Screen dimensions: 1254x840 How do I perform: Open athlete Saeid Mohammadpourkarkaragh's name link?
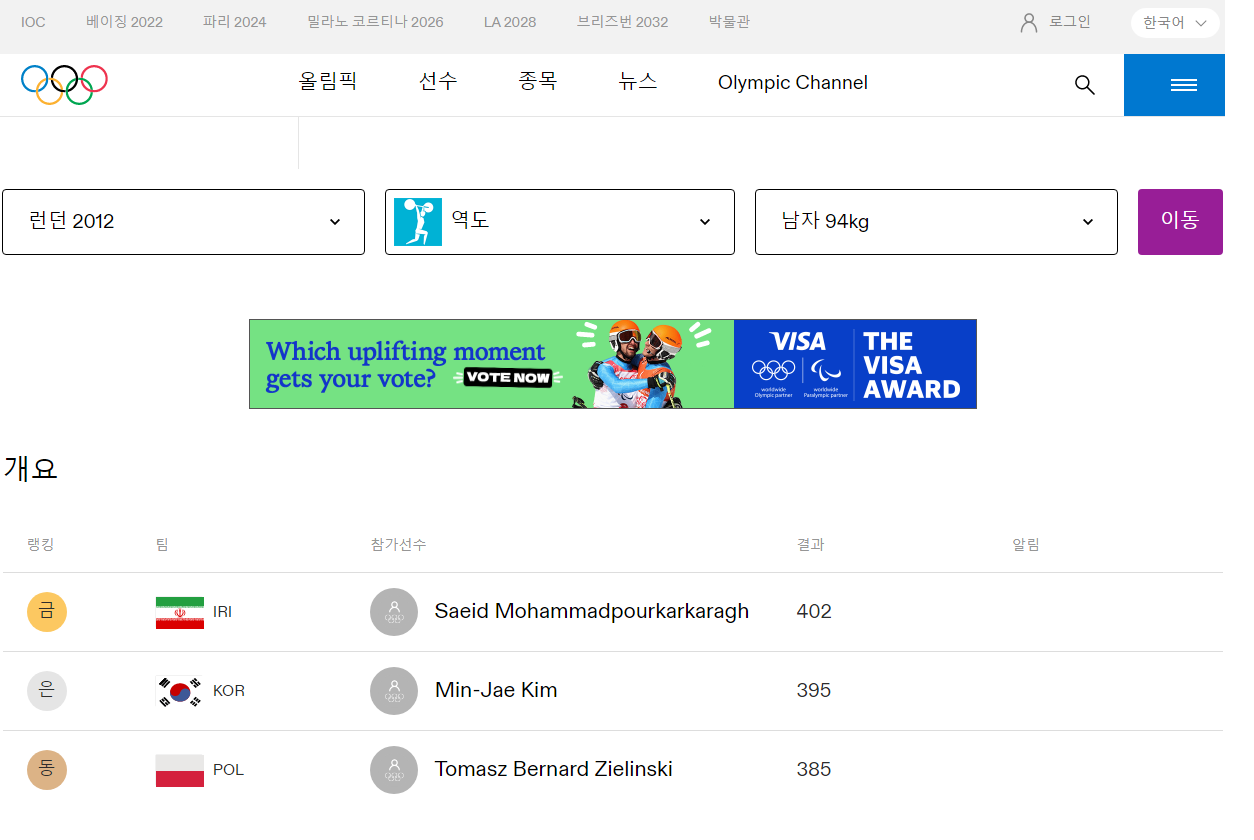point(592,611)
